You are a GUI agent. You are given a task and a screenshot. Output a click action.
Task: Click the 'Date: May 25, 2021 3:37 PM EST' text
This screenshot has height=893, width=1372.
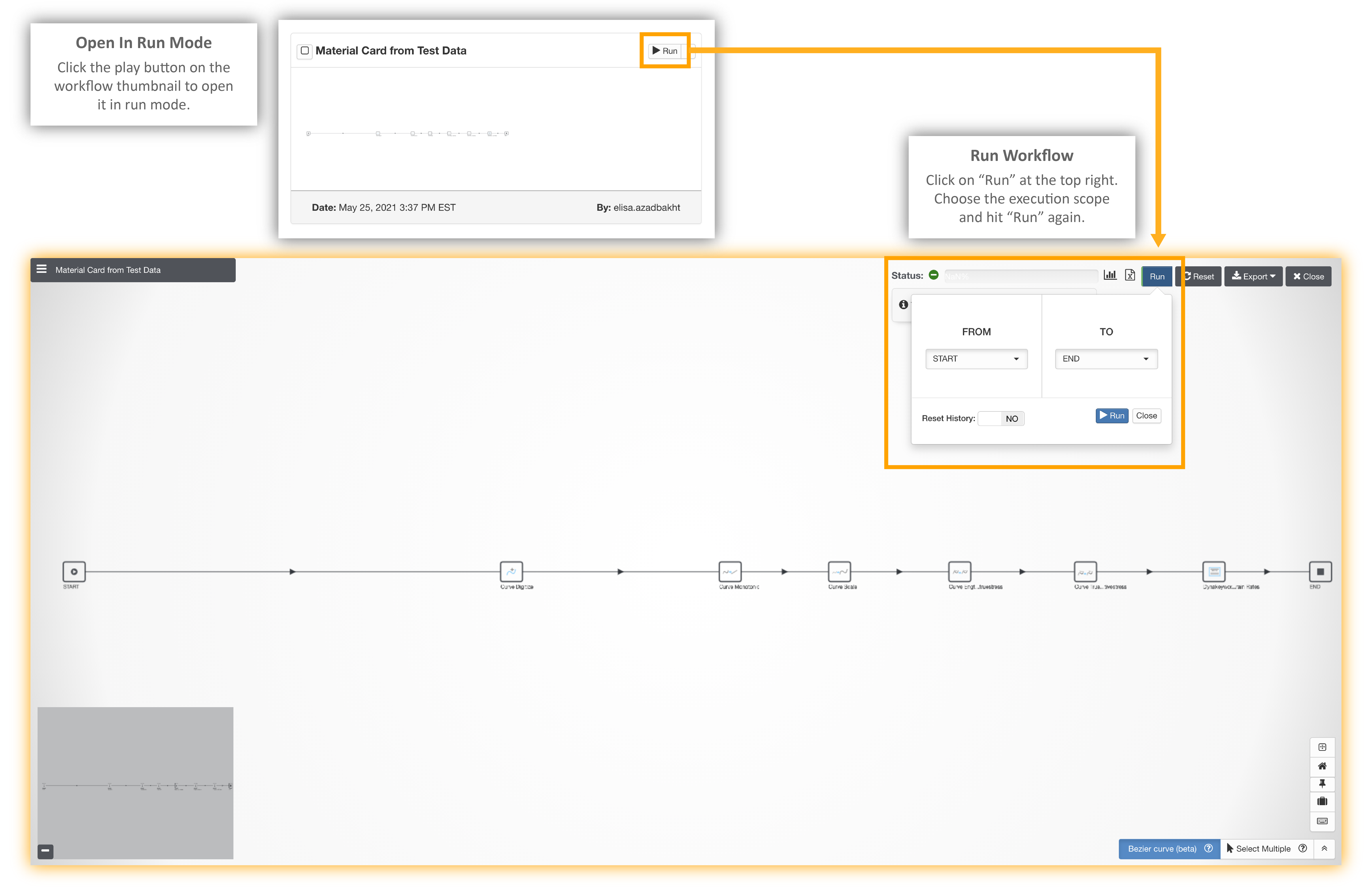pyautogui.click(x=383, y=207)
